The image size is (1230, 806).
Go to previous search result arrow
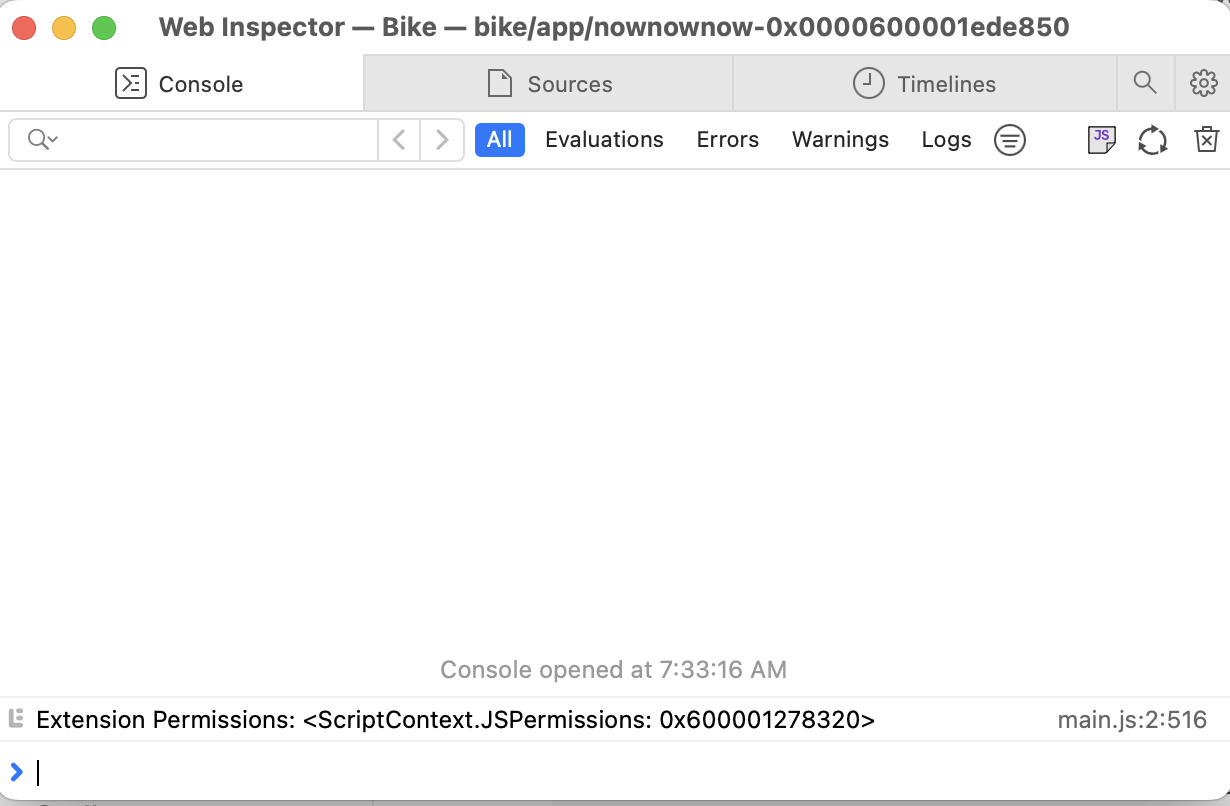[399, 140]
